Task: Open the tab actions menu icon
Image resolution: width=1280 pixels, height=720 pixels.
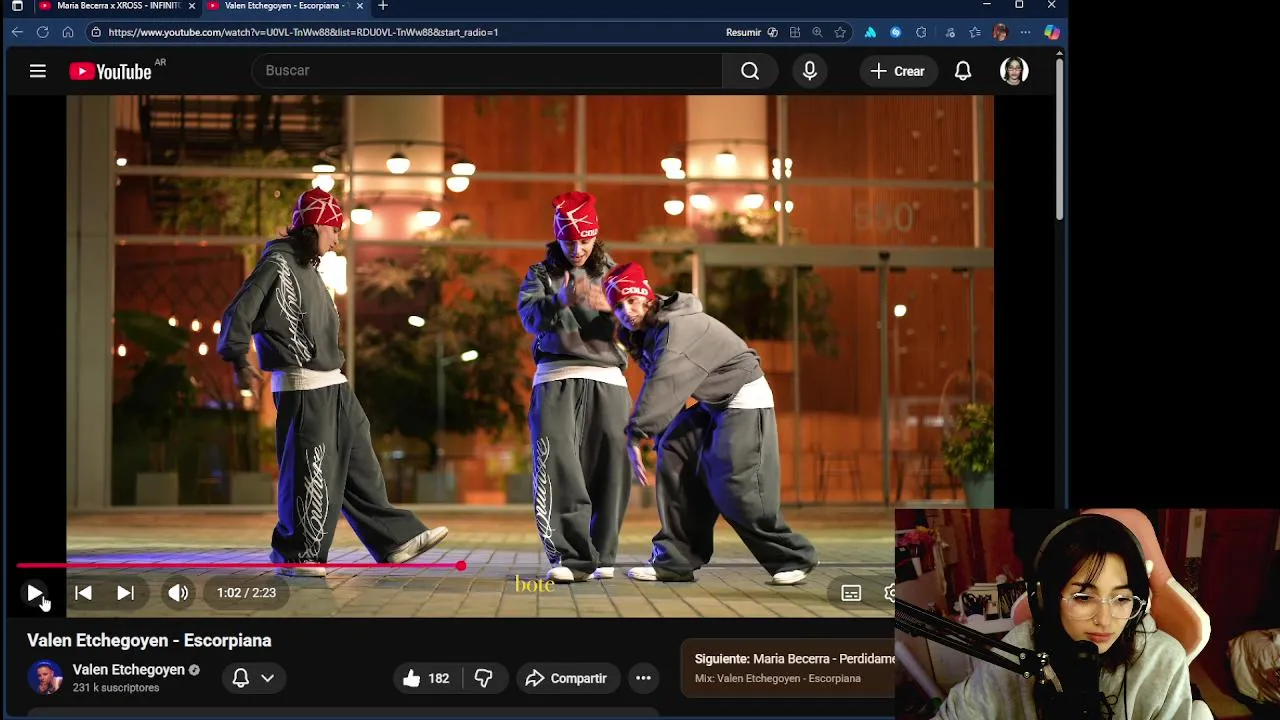Action: [x=16, y=6]
